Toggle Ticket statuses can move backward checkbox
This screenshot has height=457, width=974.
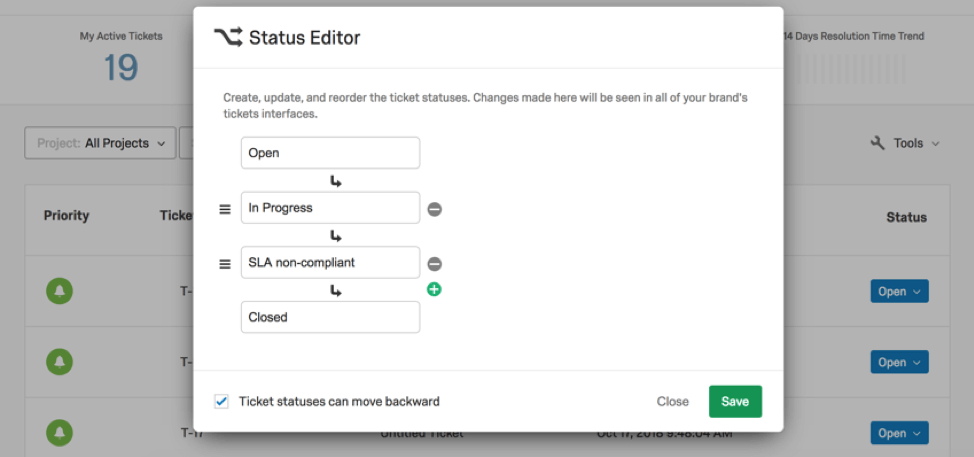click(x=221, y=401)
